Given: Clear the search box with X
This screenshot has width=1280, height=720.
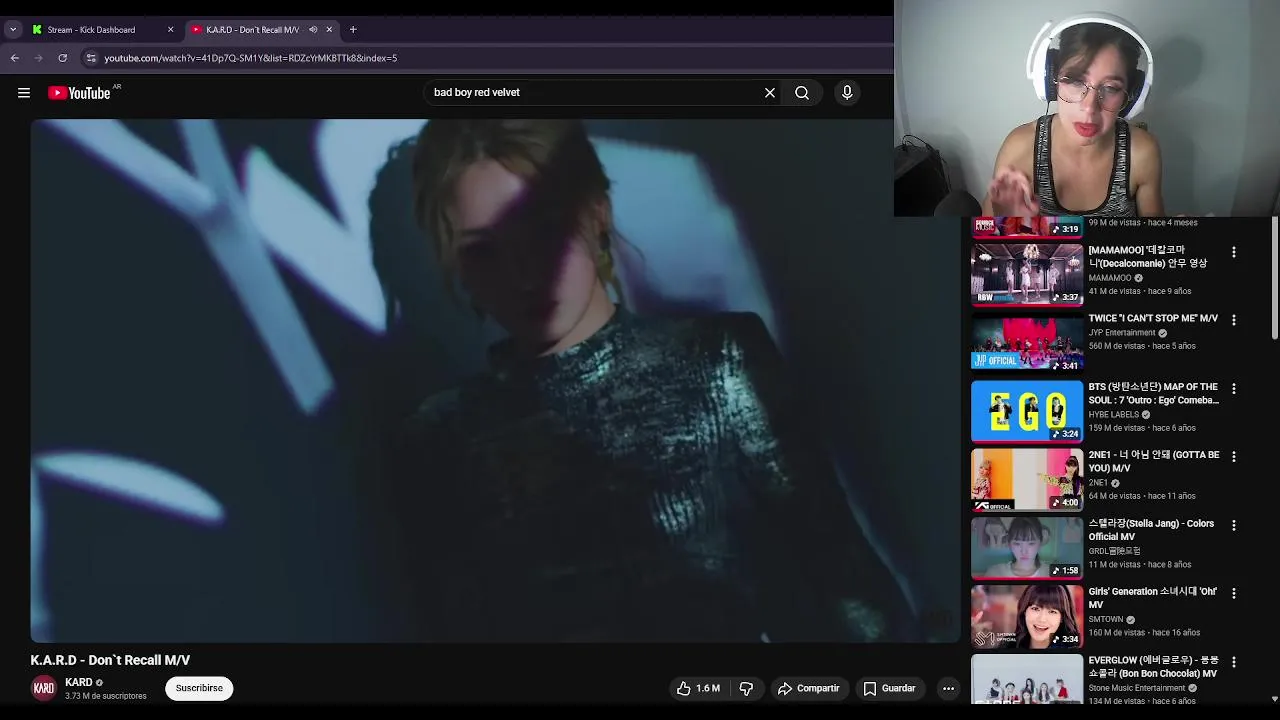Looking at the screenshot, I should 770,93.
